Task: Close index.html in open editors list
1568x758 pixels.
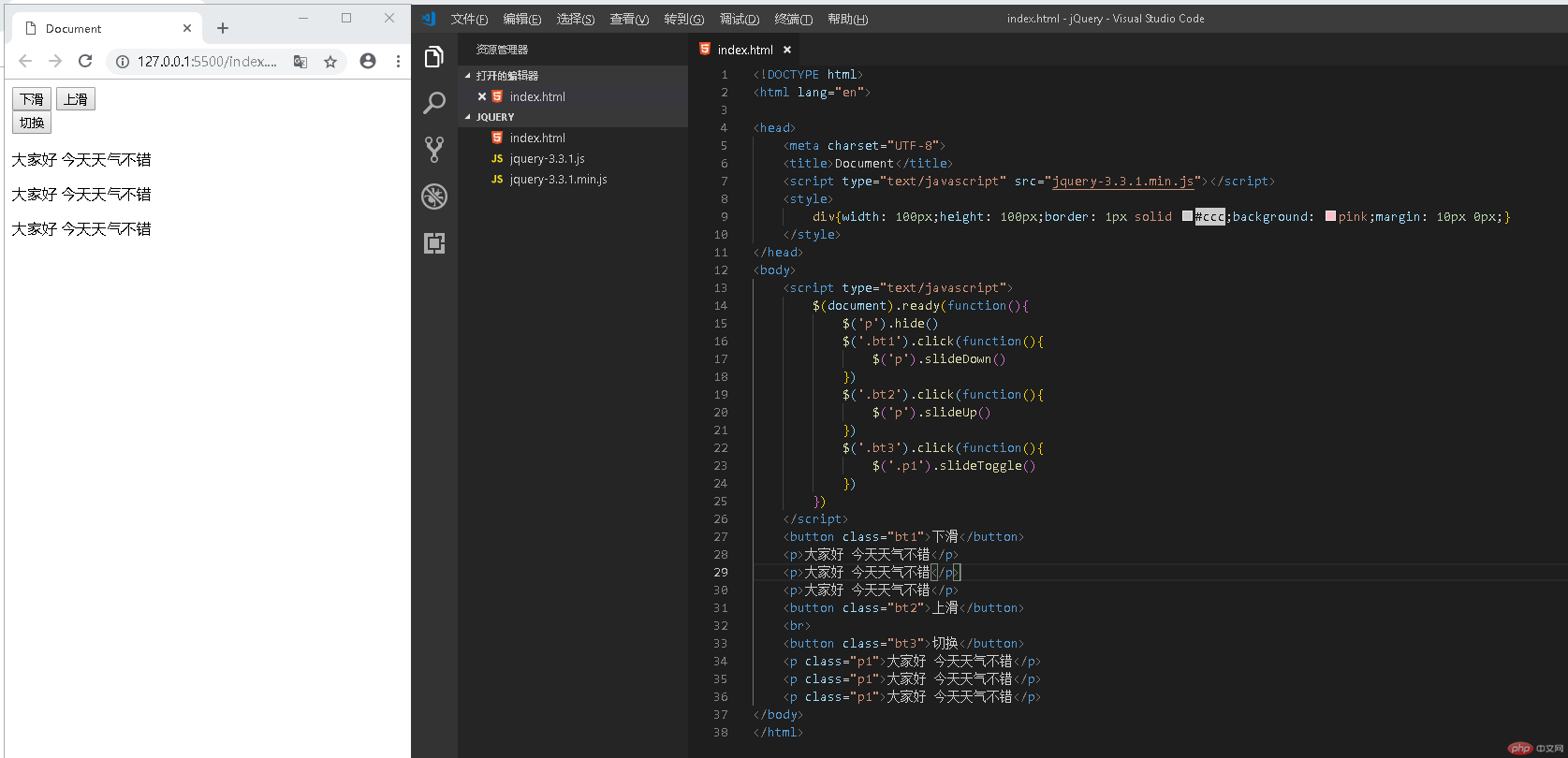Action: [482, 96]
